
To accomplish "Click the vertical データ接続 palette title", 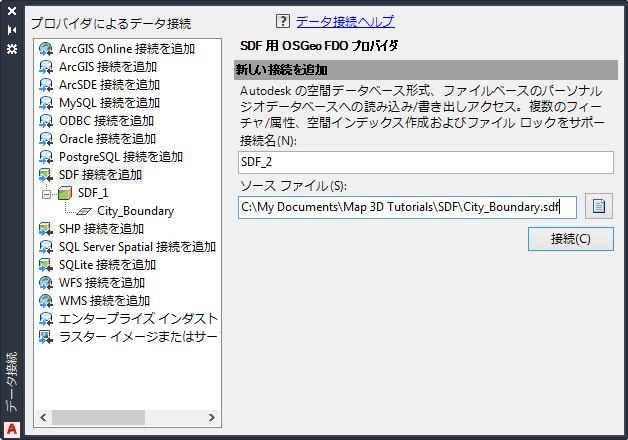I will click(x=12, y=382).
